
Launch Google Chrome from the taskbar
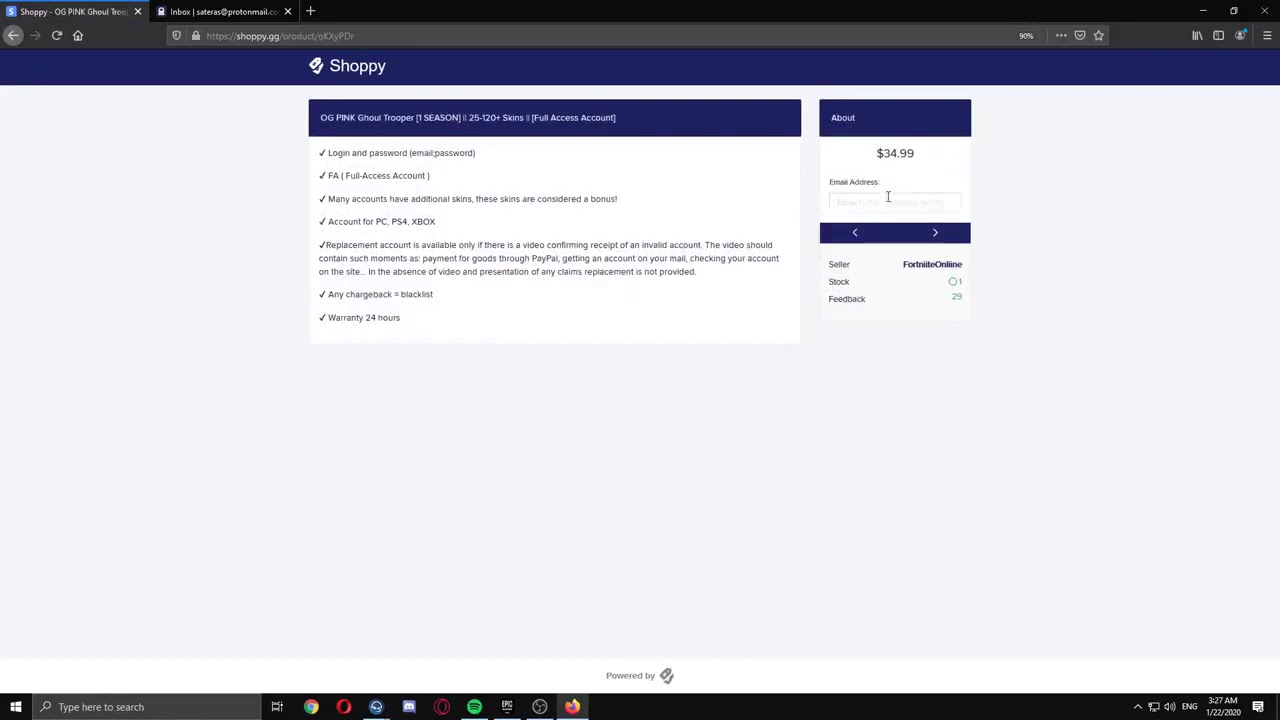pos(311,707)
